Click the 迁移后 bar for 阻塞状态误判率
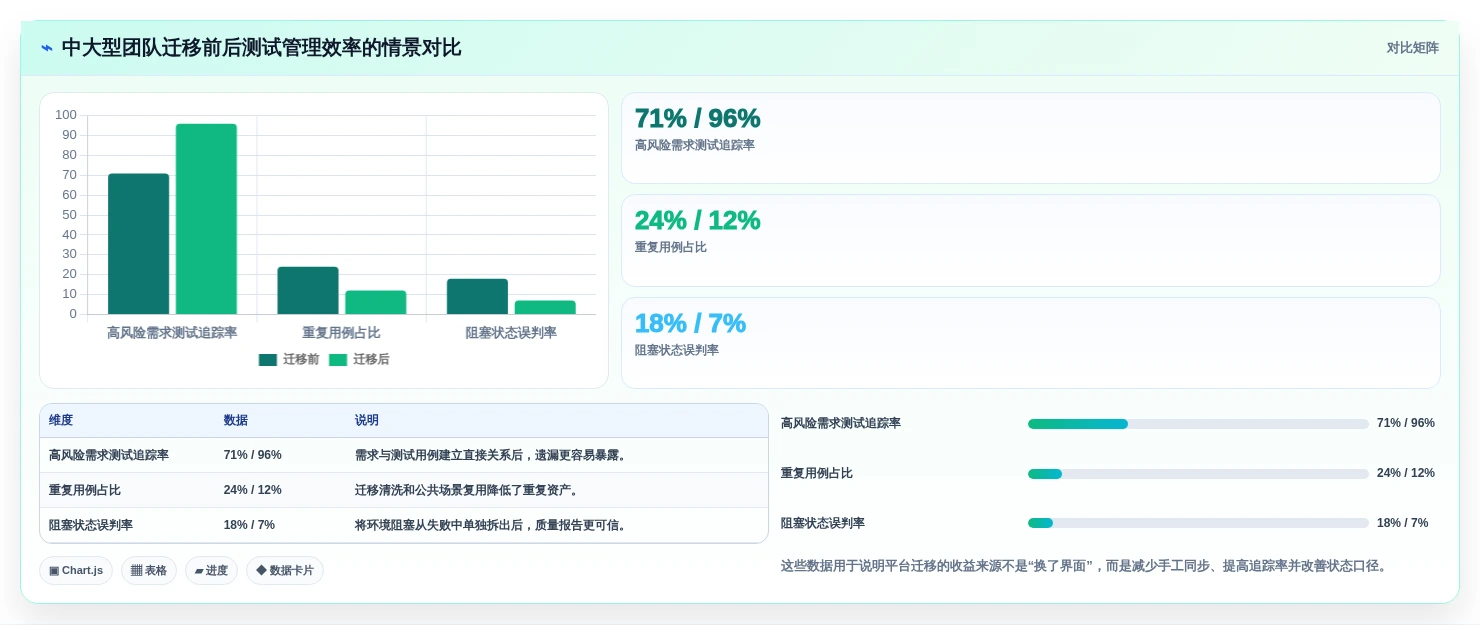 545,307
